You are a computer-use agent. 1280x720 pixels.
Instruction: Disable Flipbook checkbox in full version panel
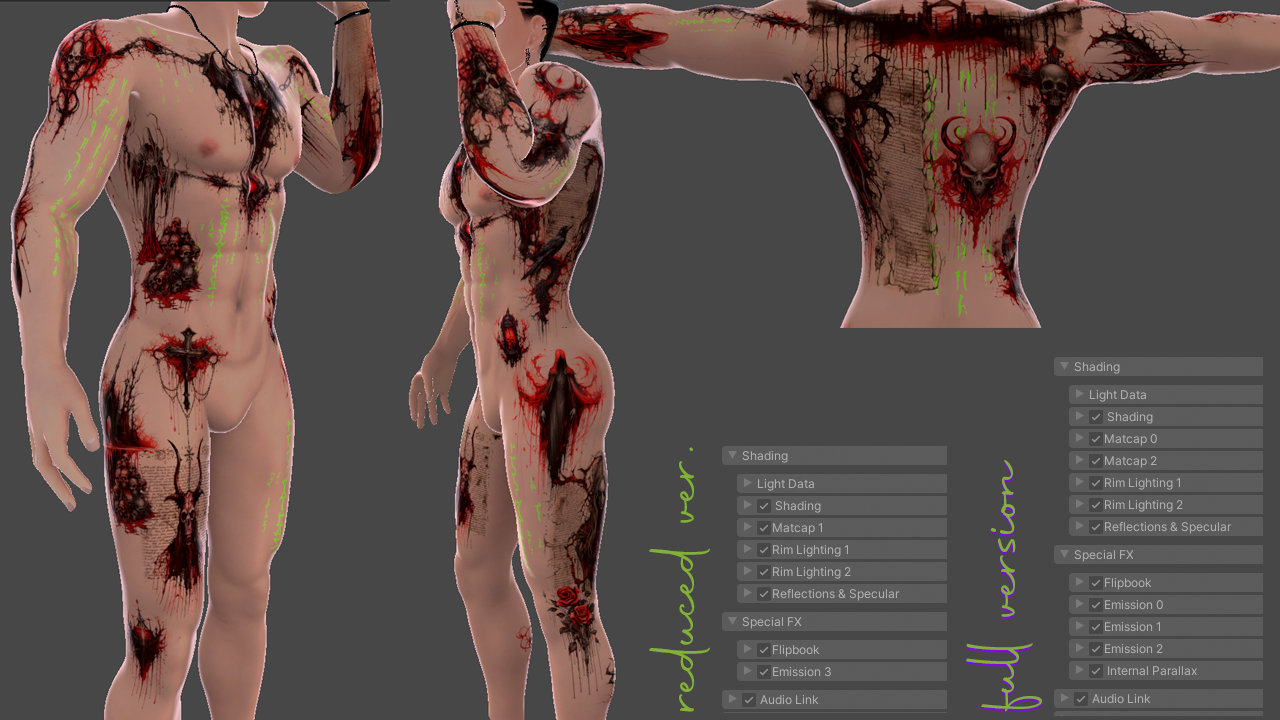click(1096, 583)
